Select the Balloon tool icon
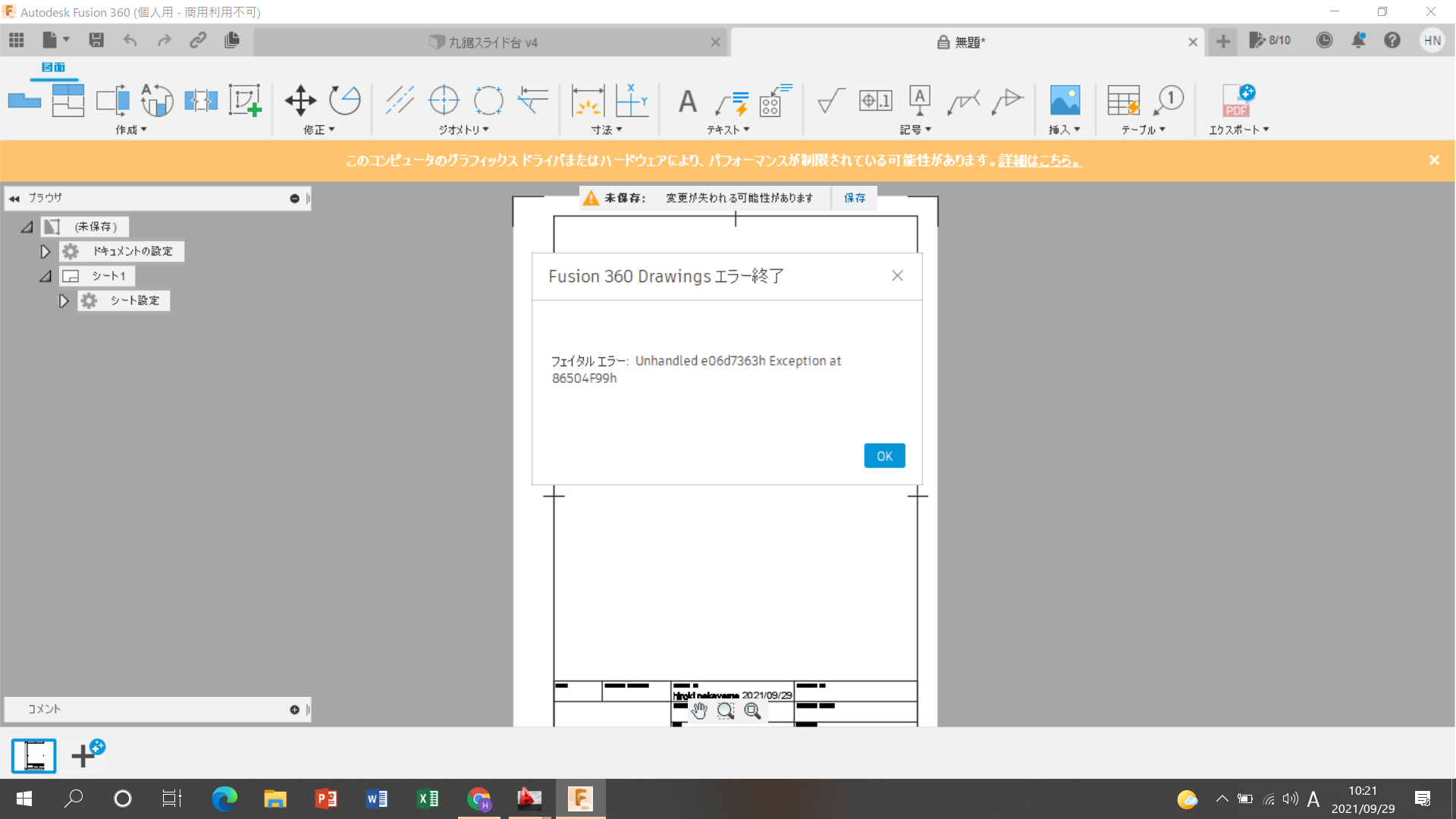Image resolution: width=1456 pixels, height=819 pixels. click(1169, 100)
